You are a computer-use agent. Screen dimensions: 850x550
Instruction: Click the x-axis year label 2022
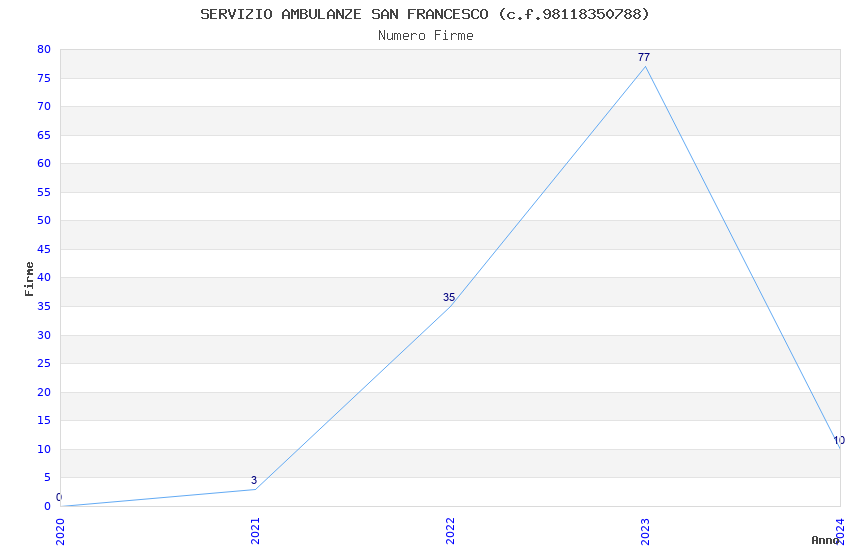[x=450, y=532]
